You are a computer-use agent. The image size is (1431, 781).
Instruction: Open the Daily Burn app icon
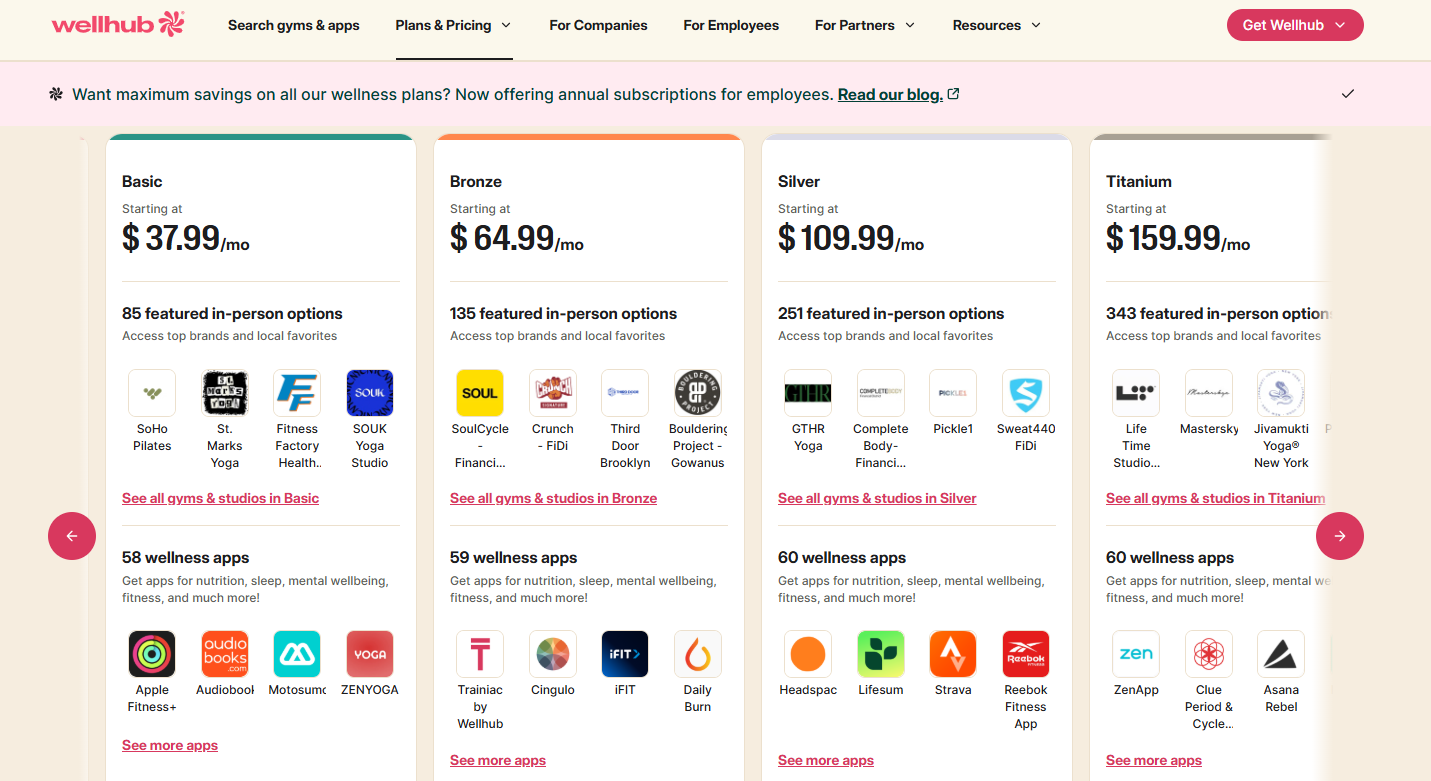click(x=698, y=654)
